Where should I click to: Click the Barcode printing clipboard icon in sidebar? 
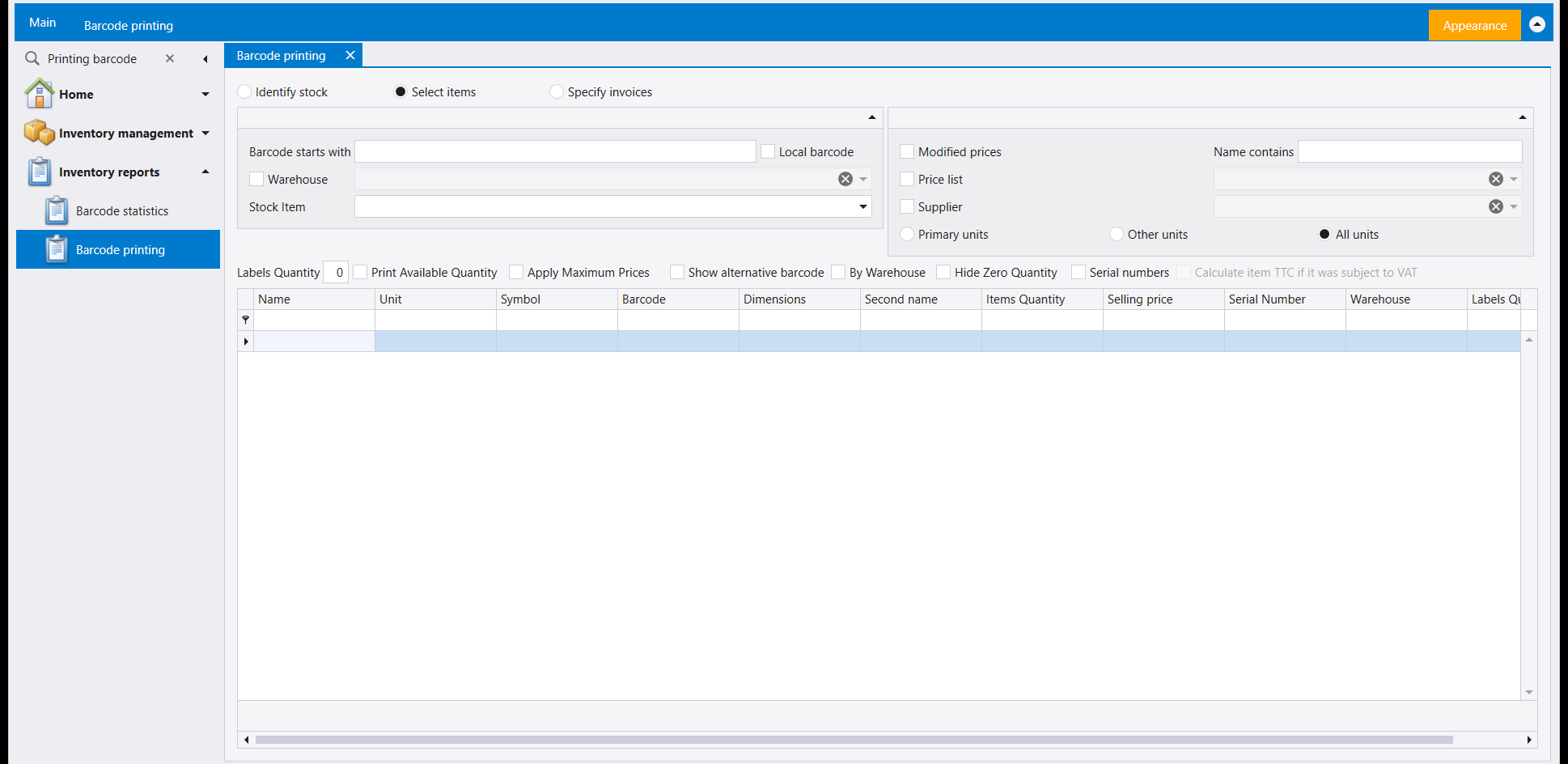click(x=57, y=249)
